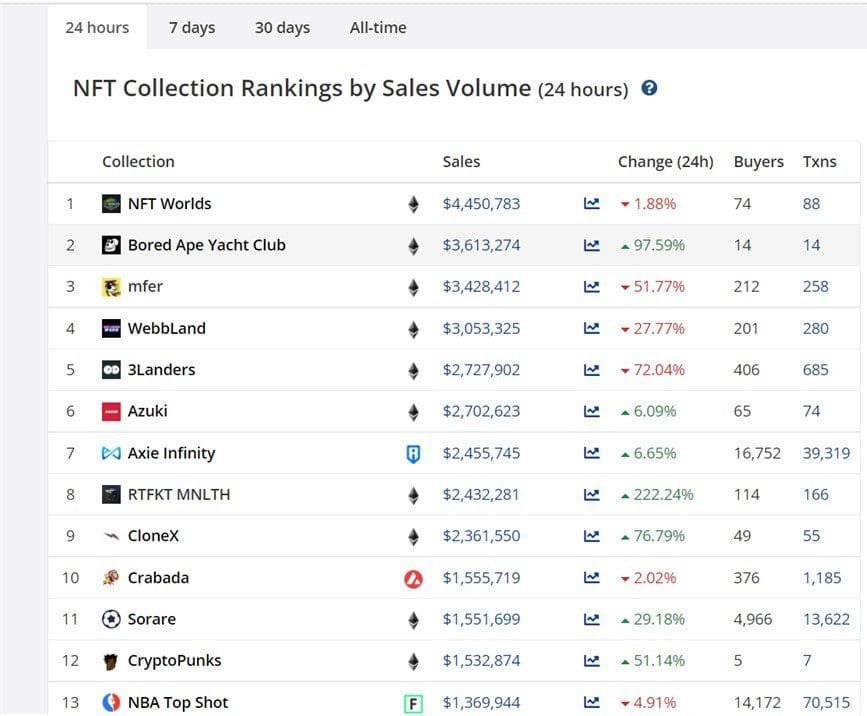Select the Avalanche icon next to Crabada
This screenshot has height=716, width=867.
click(413, 577)
